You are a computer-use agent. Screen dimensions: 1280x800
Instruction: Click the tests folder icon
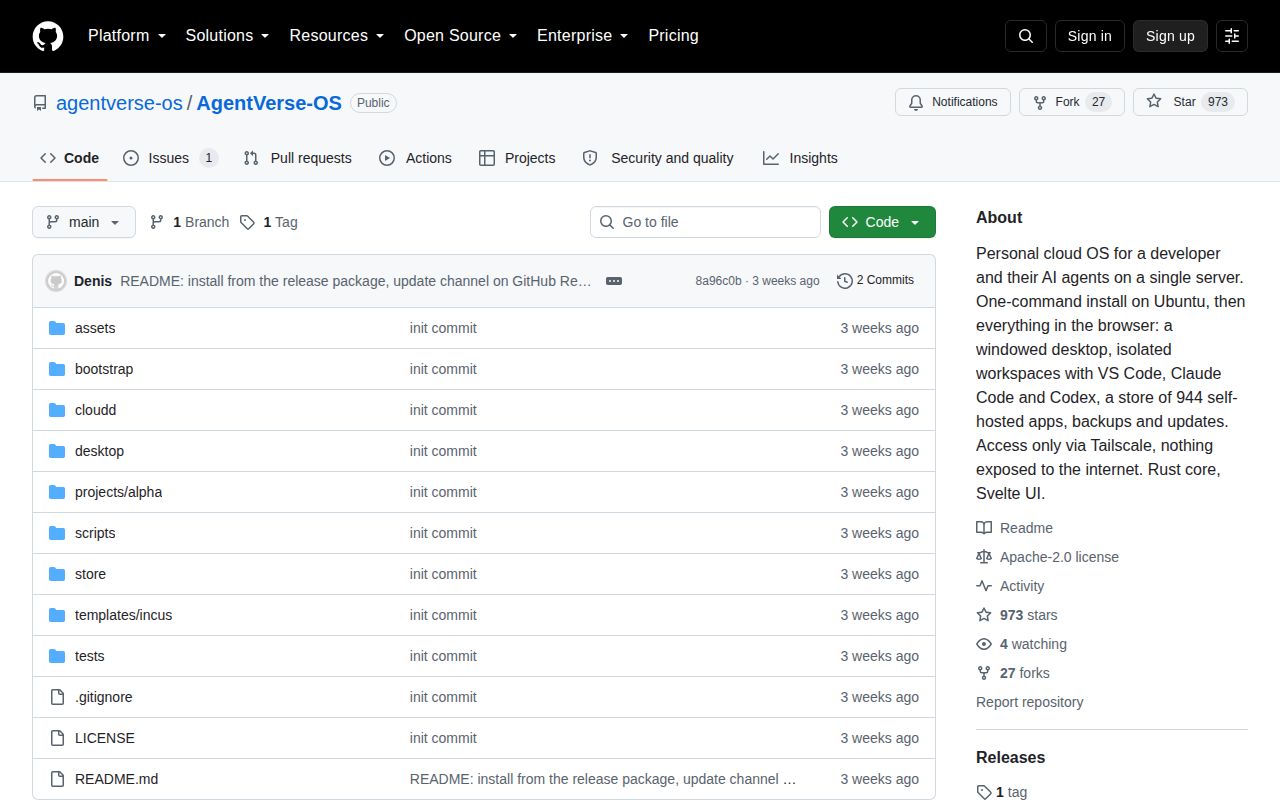(57, 656)
